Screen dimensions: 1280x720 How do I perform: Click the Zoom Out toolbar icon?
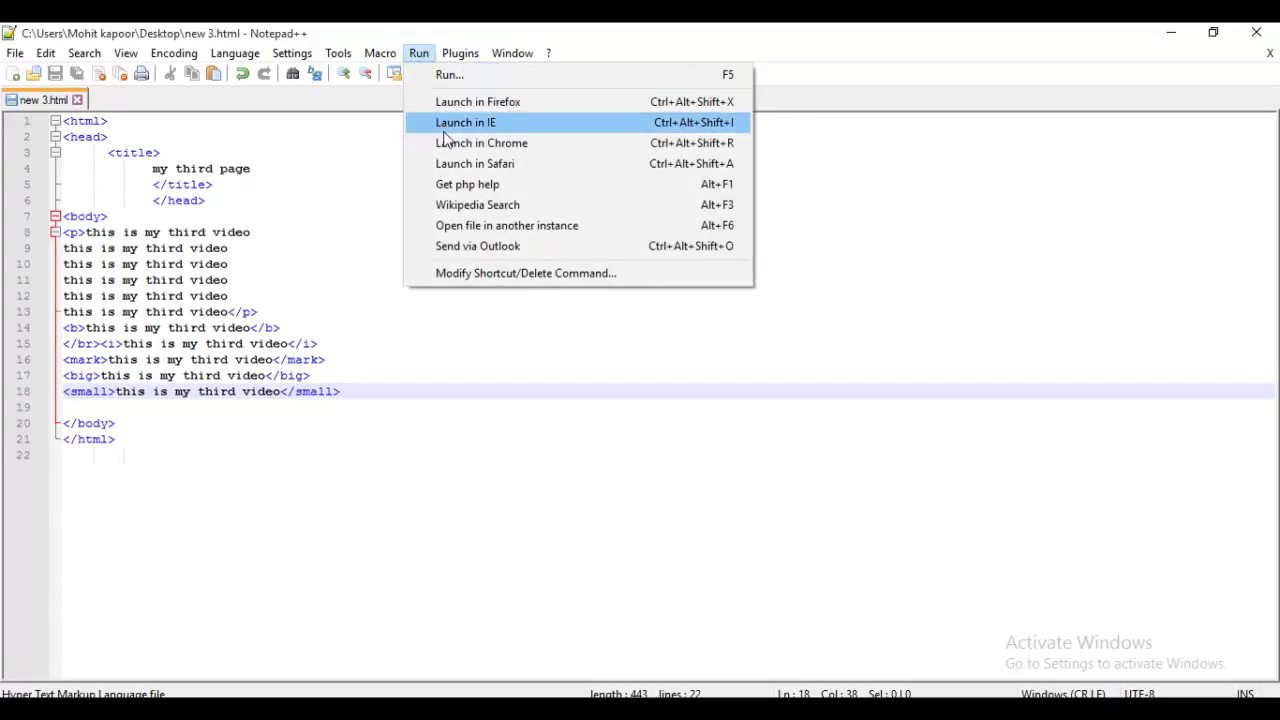[x=366, y=74]
